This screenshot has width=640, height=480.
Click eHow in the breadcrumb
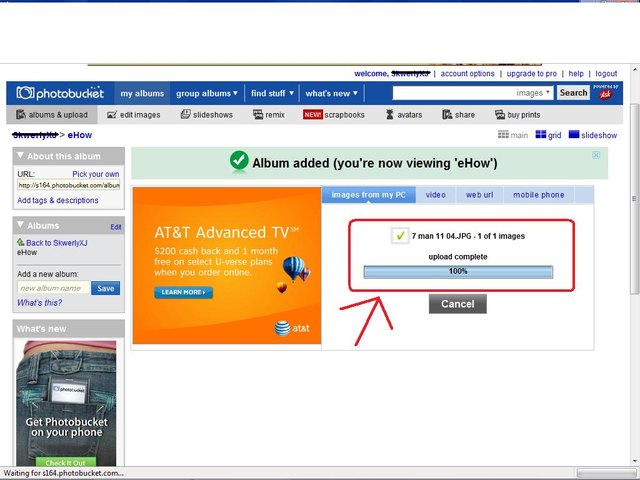tap(80, 135)
